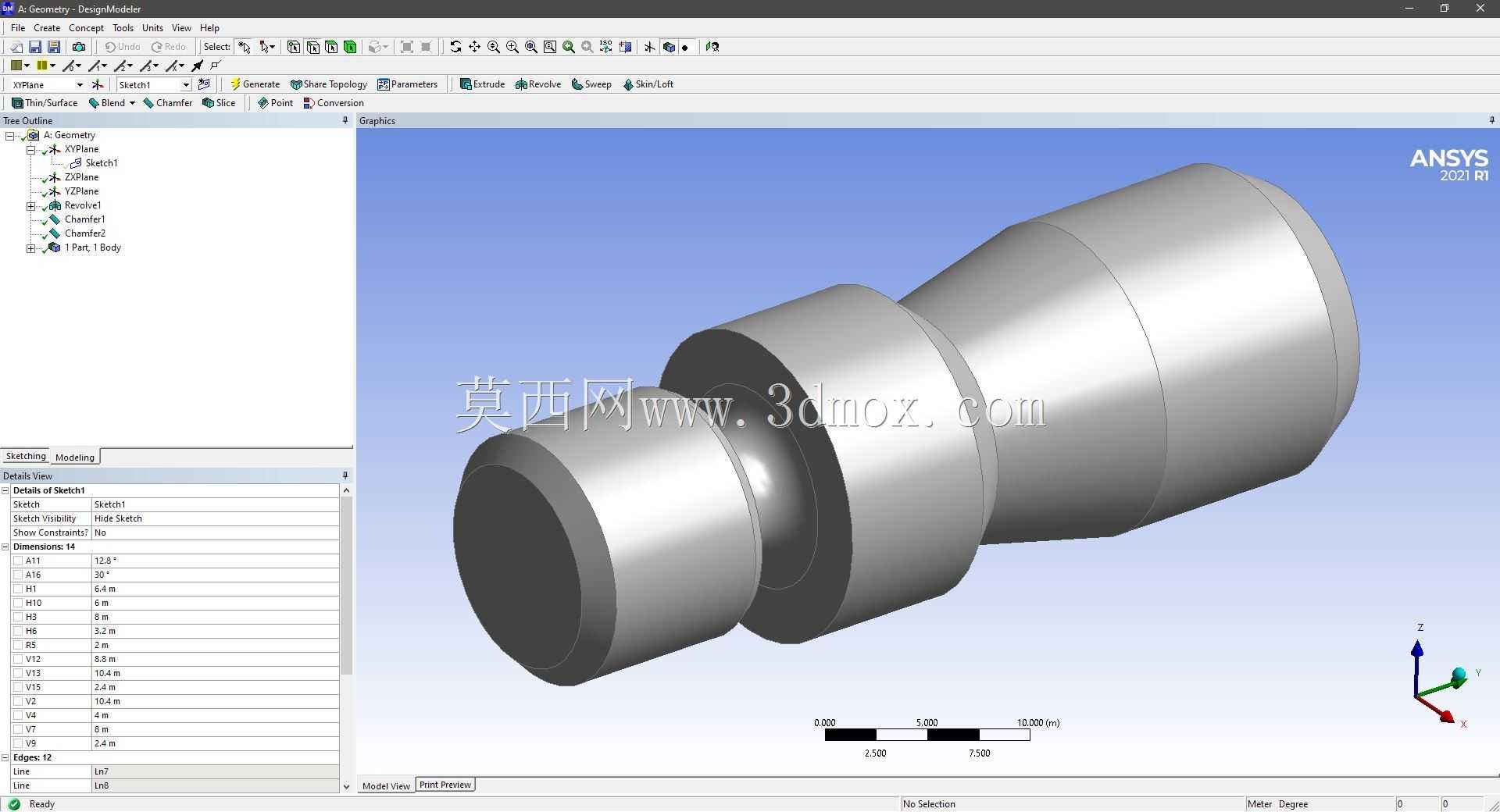Enable the point selection filter
Screen dimensions: 1500x812
click(294, 47)
